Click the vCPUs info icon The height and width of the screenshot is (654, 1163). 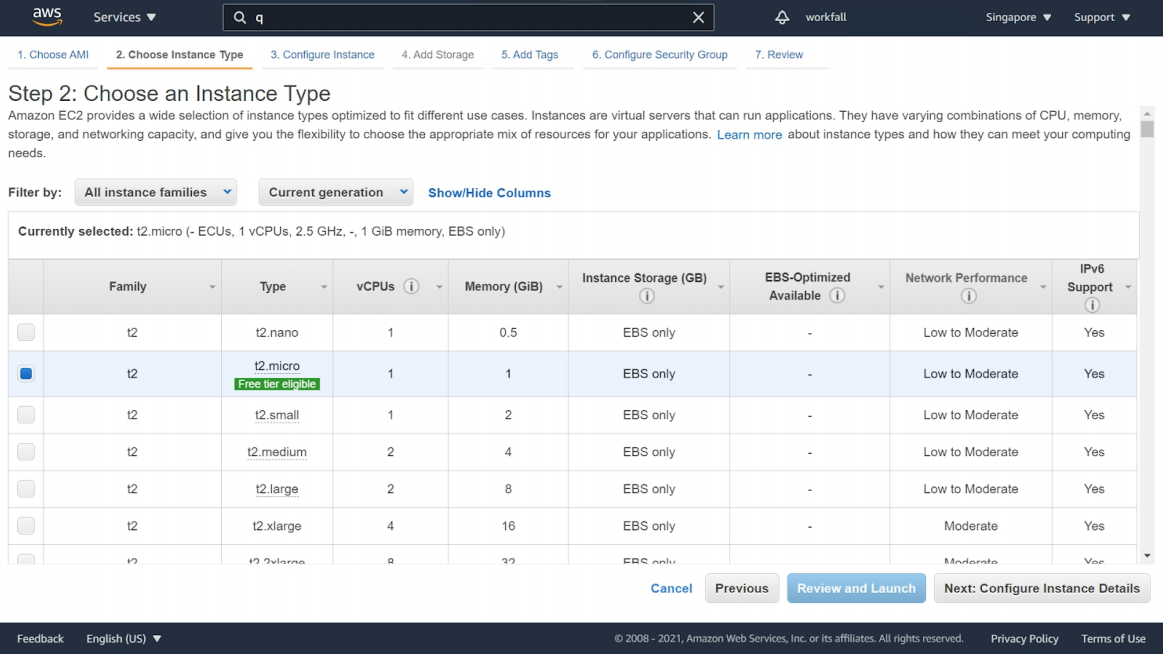pos(411,287)
